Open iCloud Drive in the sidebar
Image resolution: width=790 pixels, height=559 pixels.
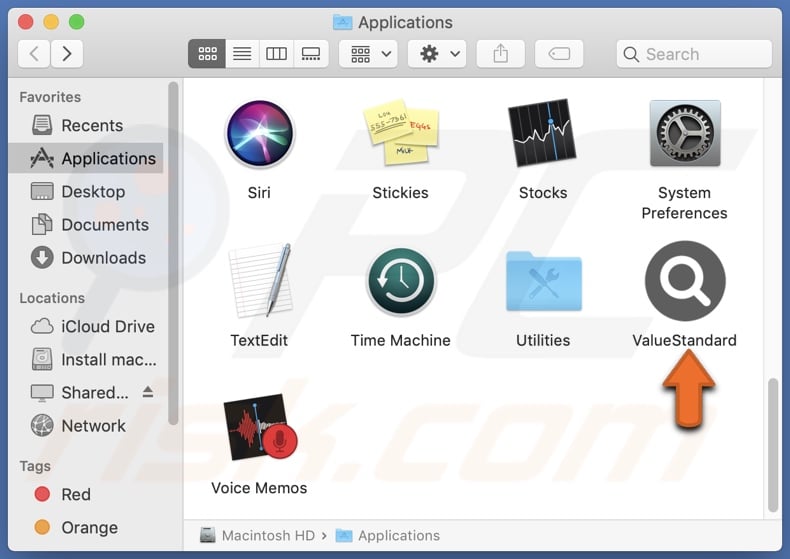86,326
